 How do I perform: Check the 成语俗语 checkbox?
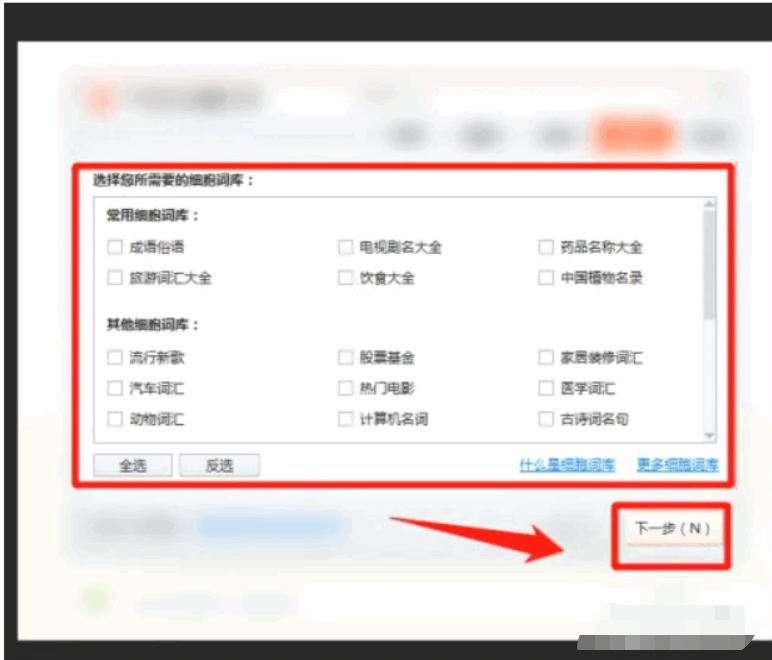[115, 247]
